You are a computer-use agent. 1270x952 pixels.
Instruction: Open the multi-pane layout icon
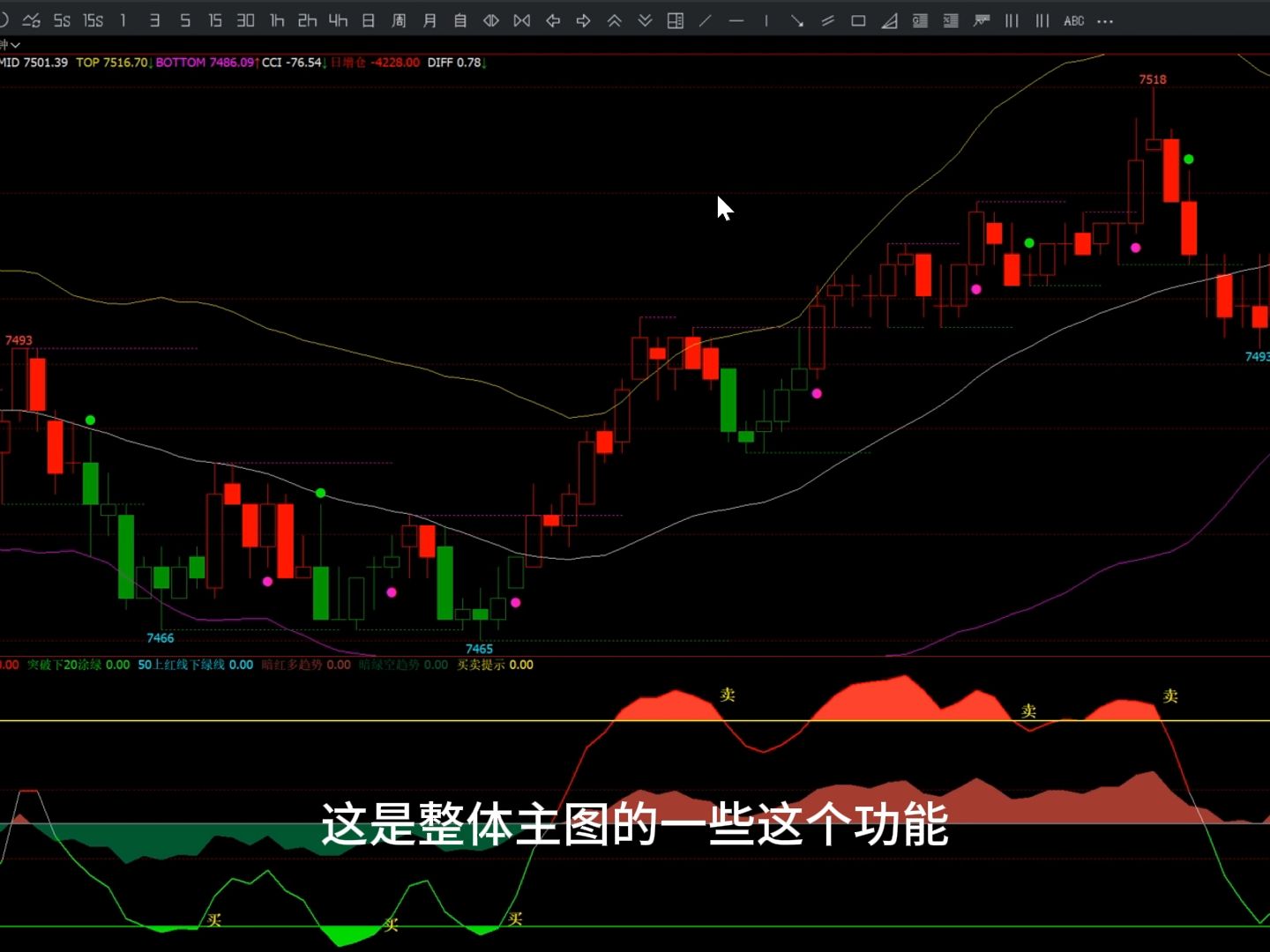coord(676,20)
